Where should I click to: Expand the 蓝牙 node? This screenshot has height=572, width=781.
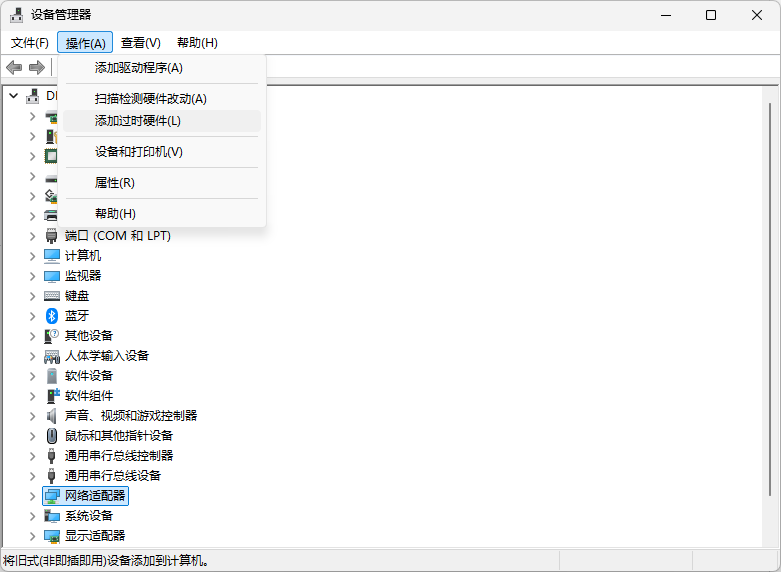point(32,316)
